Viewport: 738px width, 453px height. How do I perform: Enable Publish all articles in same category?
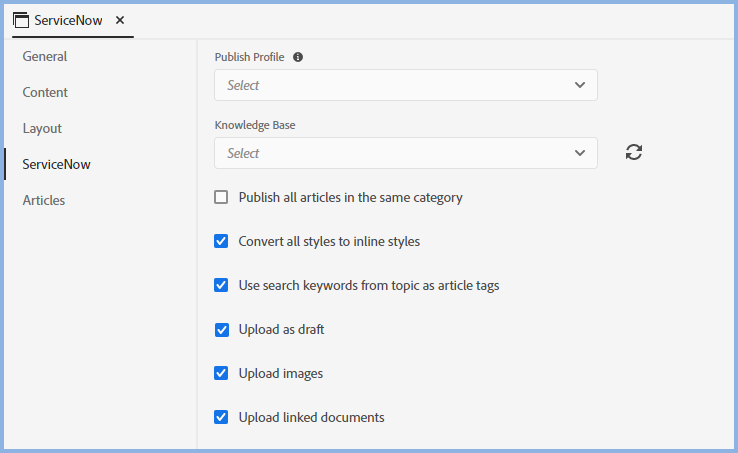[x=222, y=197]
